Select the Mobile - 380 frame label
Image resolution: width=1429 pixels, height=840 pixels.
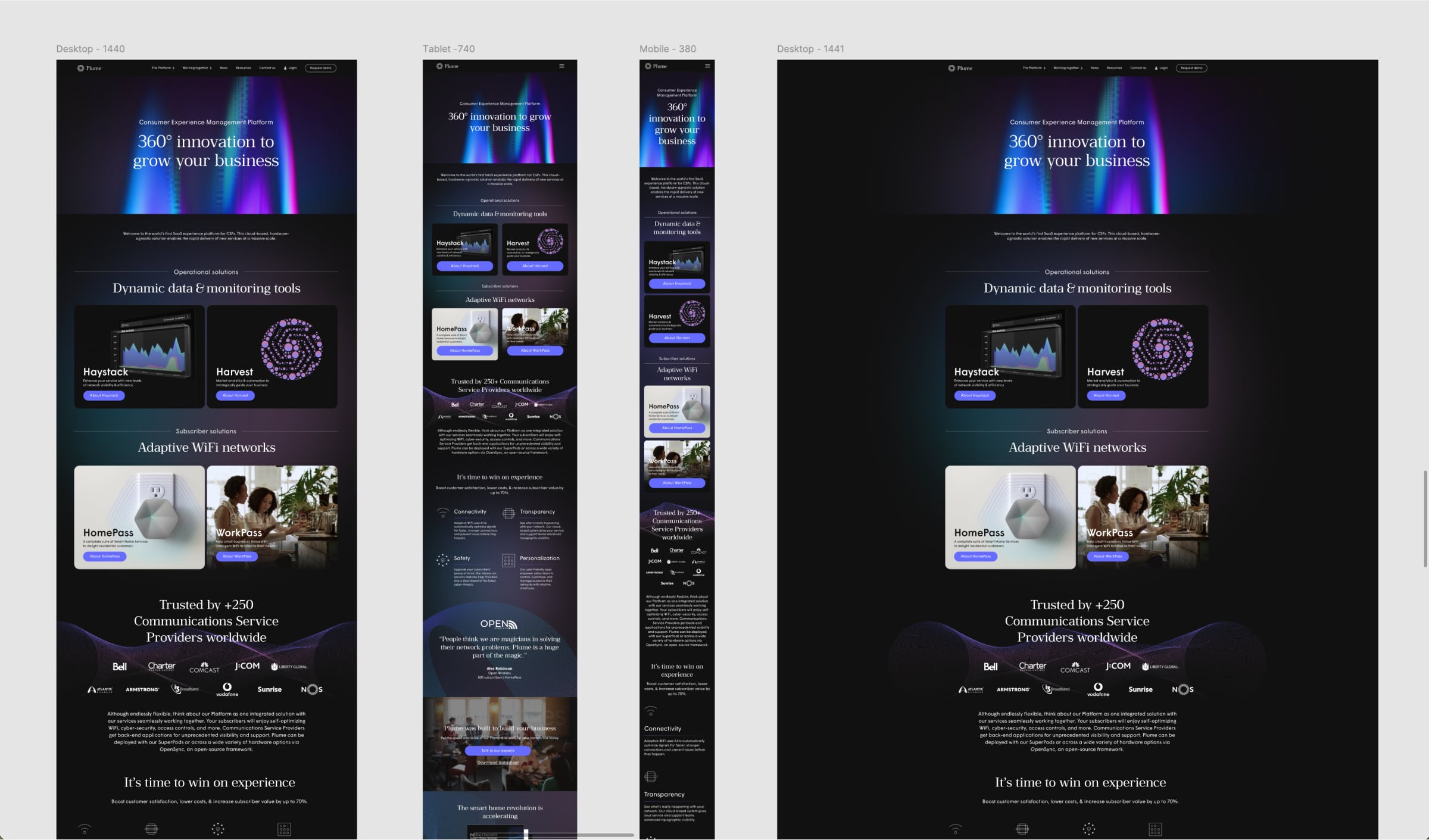point(667,49)
